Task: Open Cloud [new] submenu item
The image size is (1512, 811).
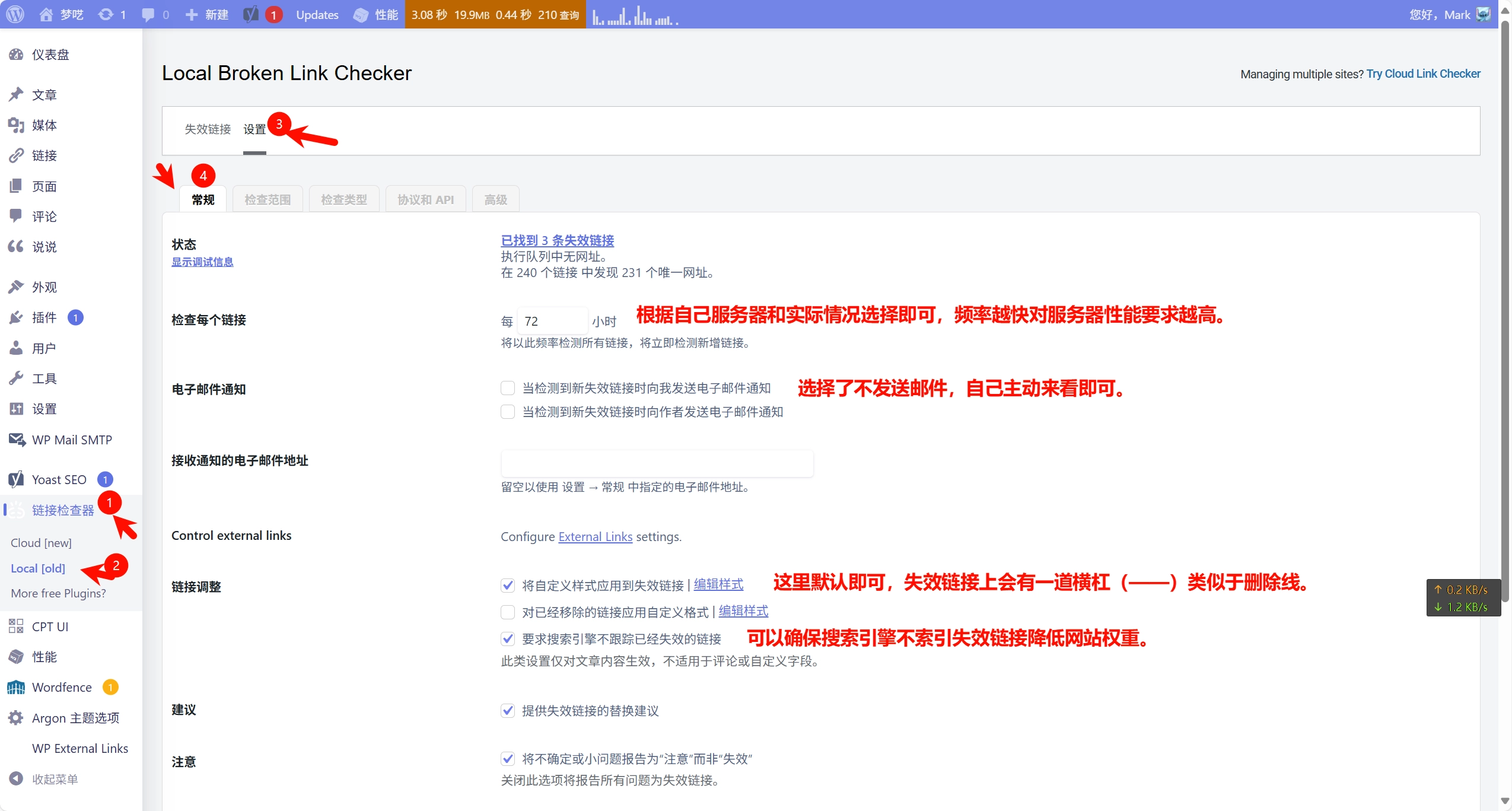Action: click(41, 542)
